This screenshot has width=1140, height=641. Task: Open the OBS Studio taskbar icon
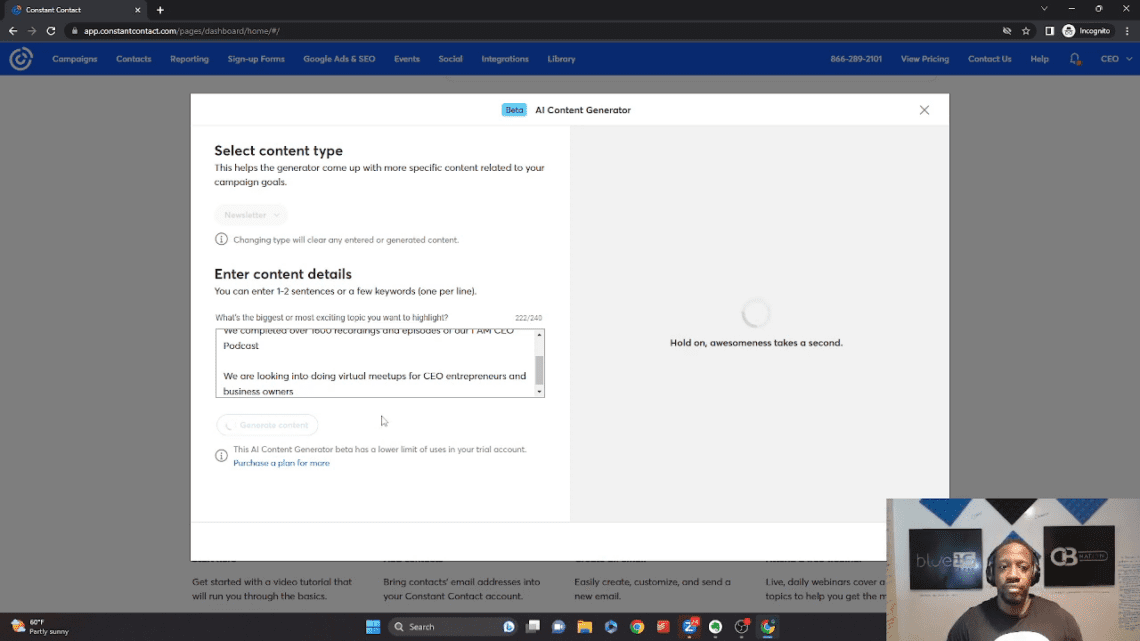[x=742, y=626]
